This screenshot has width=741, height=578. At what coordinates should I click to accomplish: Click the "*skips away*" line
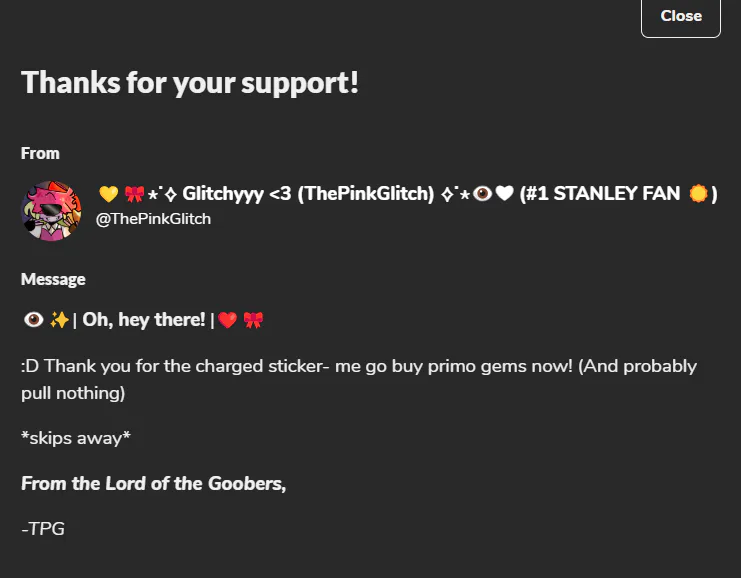click(76, 438)
